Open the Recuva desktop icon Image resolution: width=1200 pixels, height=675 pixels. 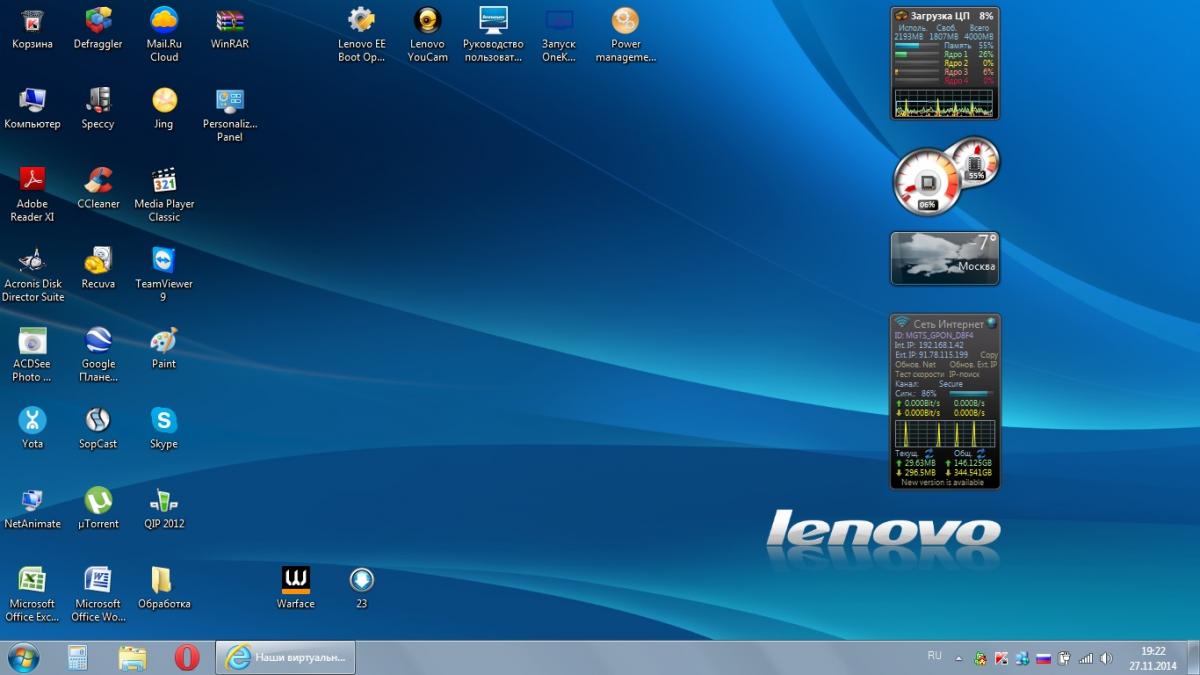pyautogui.click(x=98, y=261)
